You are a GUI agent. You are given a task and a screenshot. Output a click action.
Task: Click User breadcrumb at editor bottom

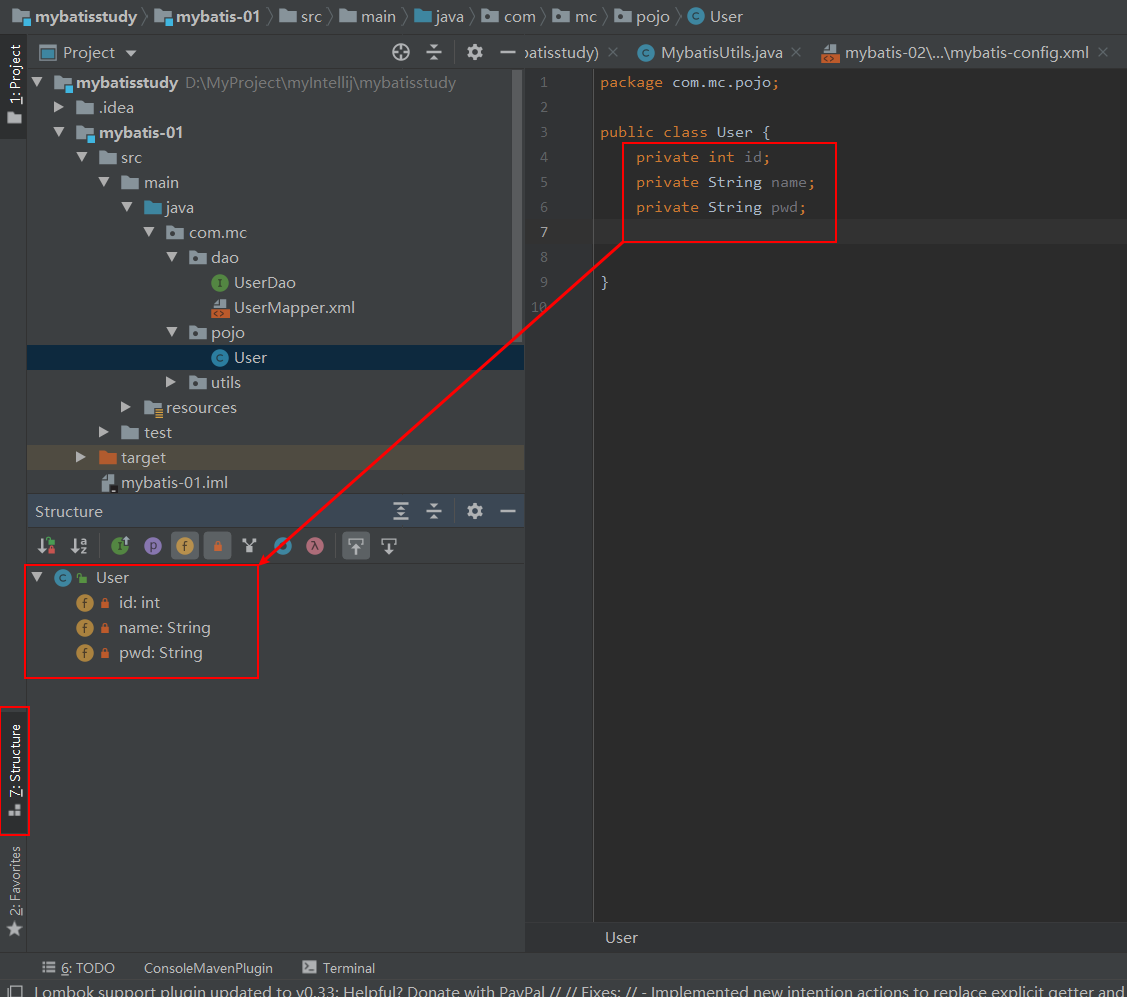(621, 937)
